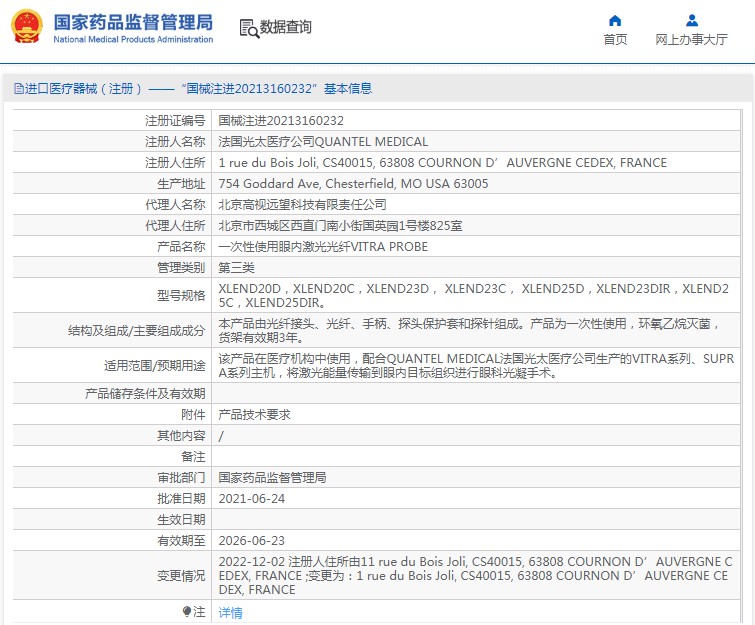Click the 型号规格 row label
Screen dimensions: 755x625
181,296
